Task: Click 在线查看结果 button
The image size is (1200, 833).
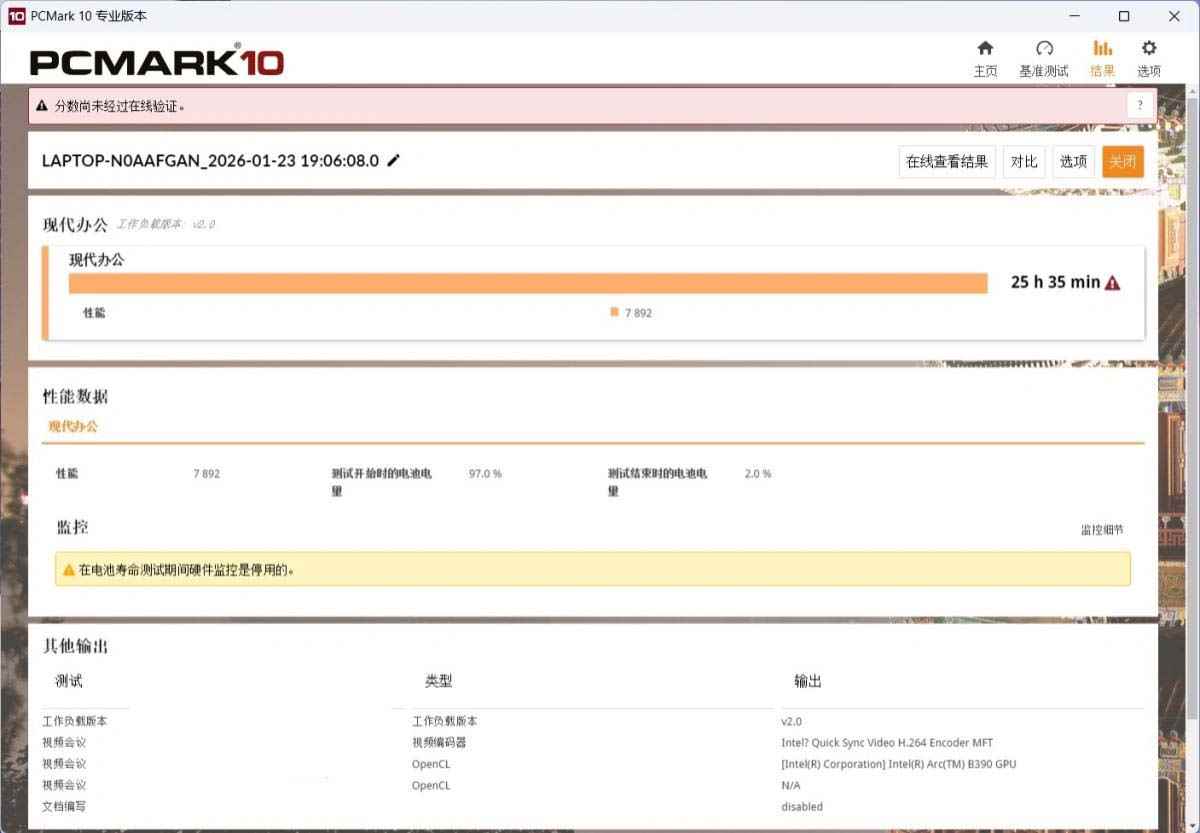Action: (947, 162)
